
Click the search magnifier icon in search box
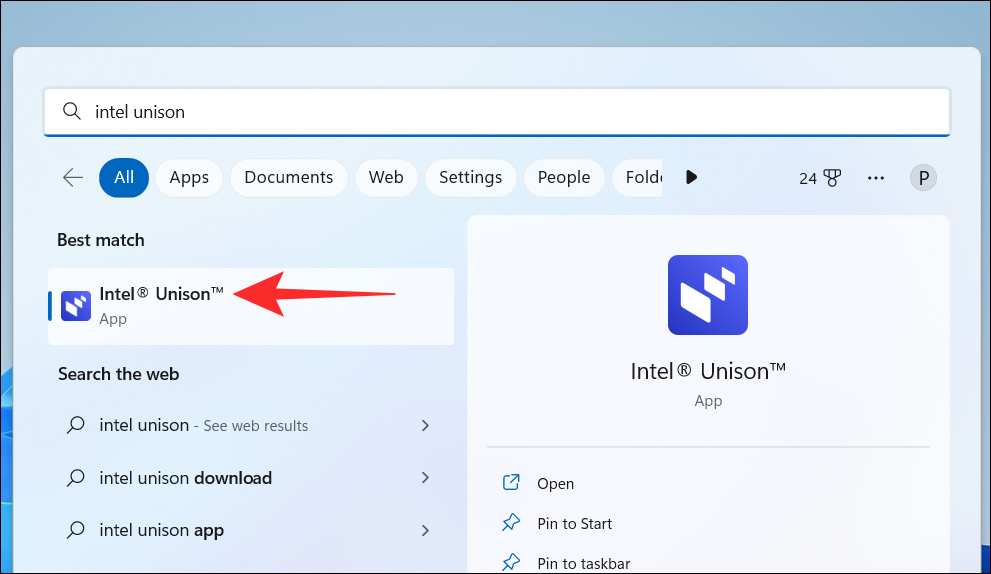tap(72, 111)
